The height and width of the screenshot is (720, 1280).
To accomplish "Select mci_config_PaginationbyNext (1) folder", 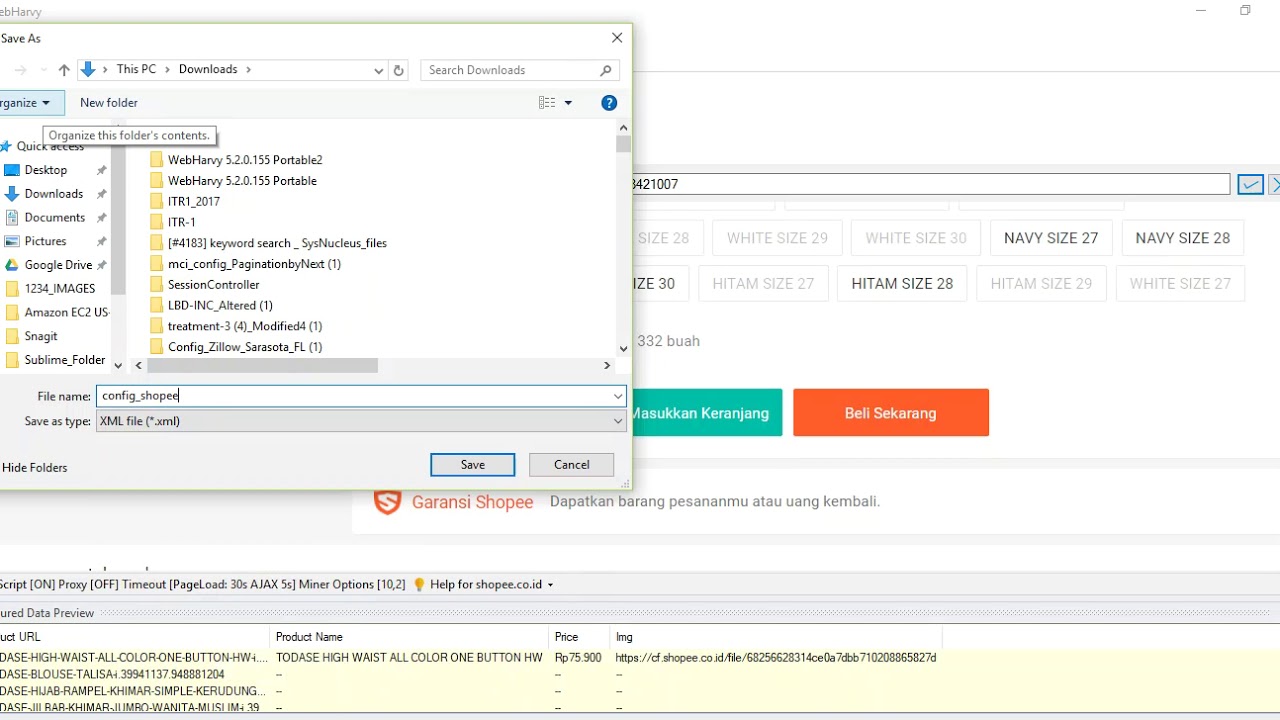I will 254,264.
